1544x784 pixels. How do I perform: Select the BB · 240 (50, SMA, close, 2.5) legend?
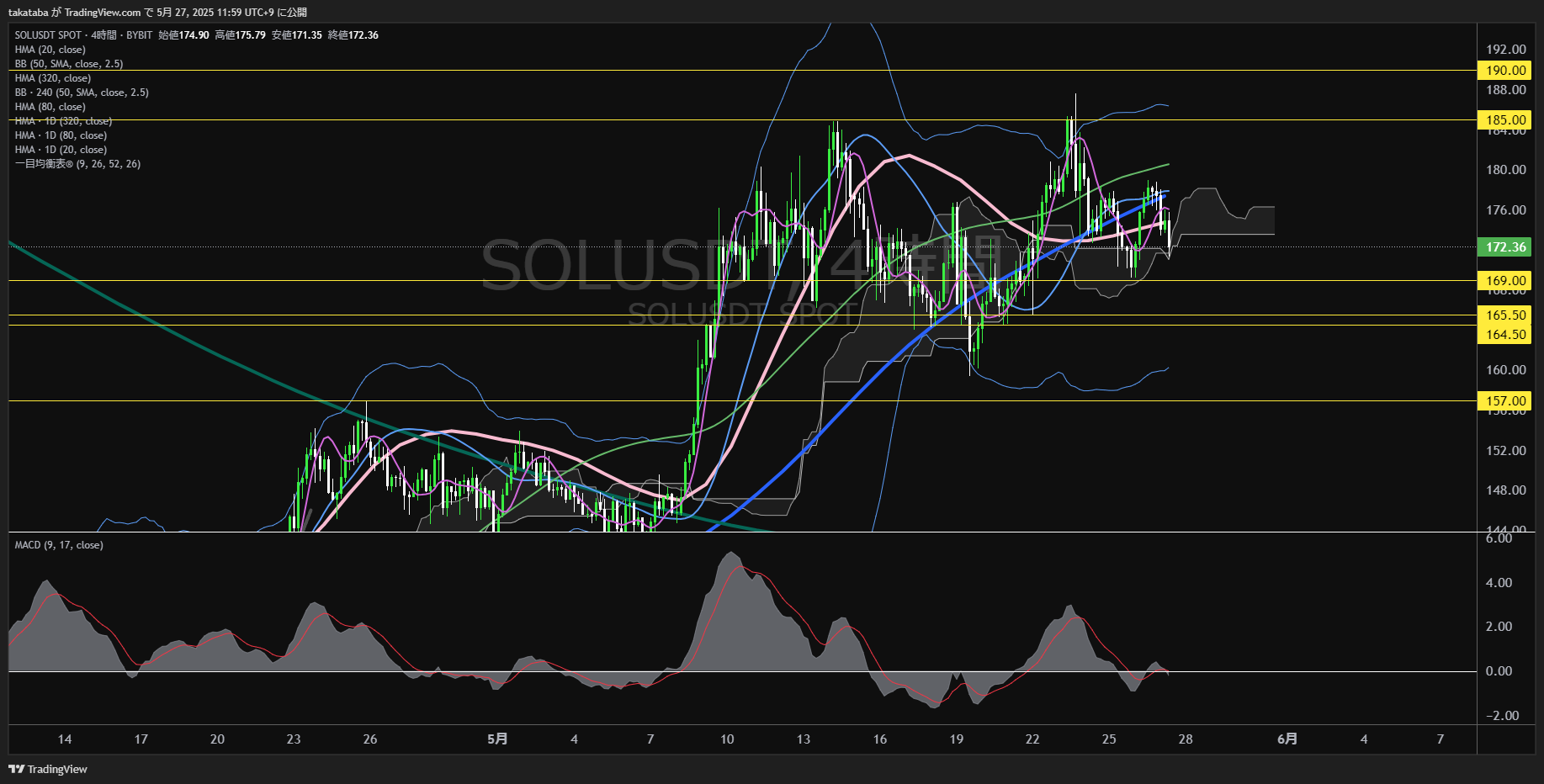82,93
